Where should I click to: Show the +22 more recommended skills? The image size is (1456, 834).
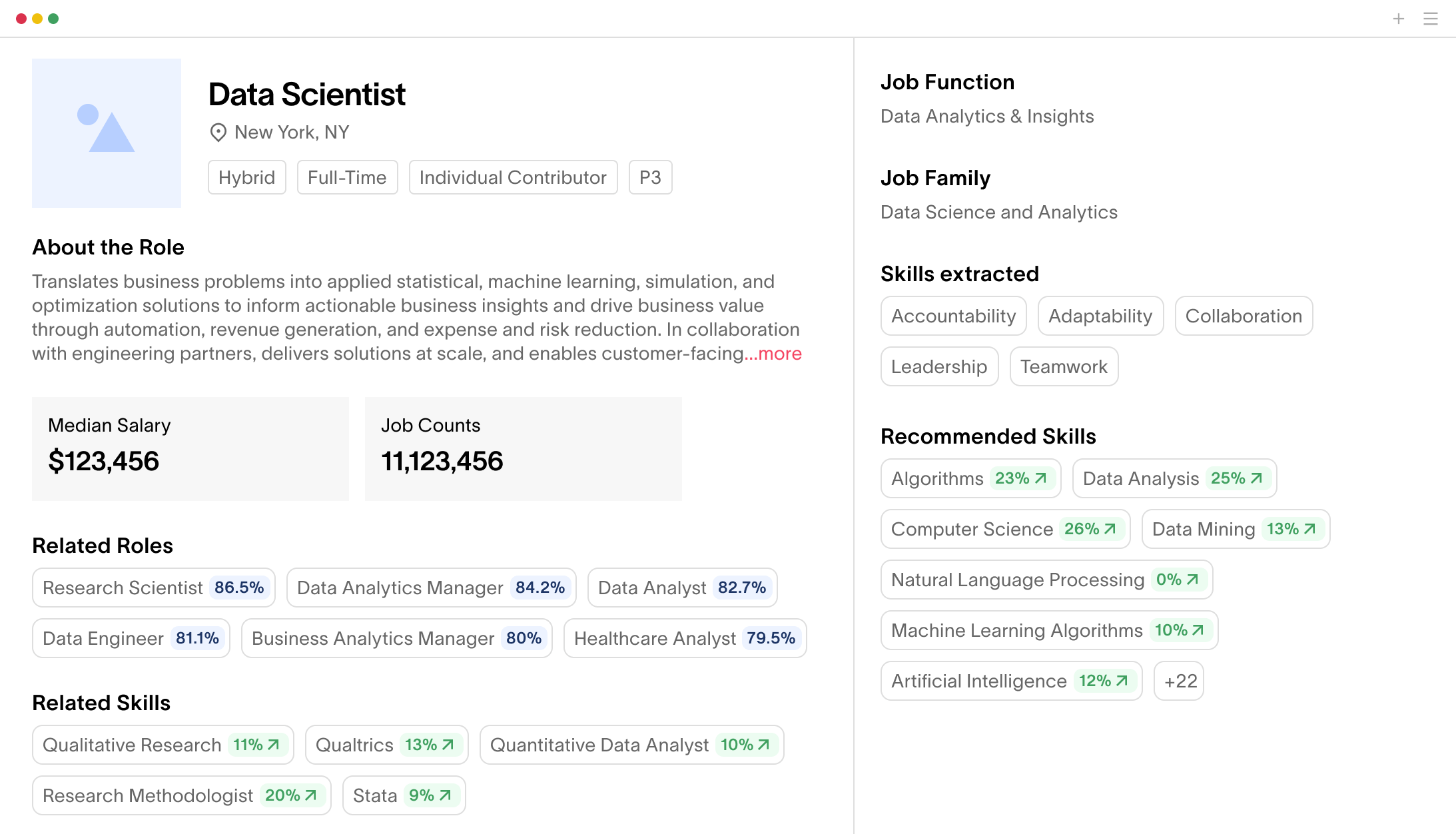tap(1179, 681)
